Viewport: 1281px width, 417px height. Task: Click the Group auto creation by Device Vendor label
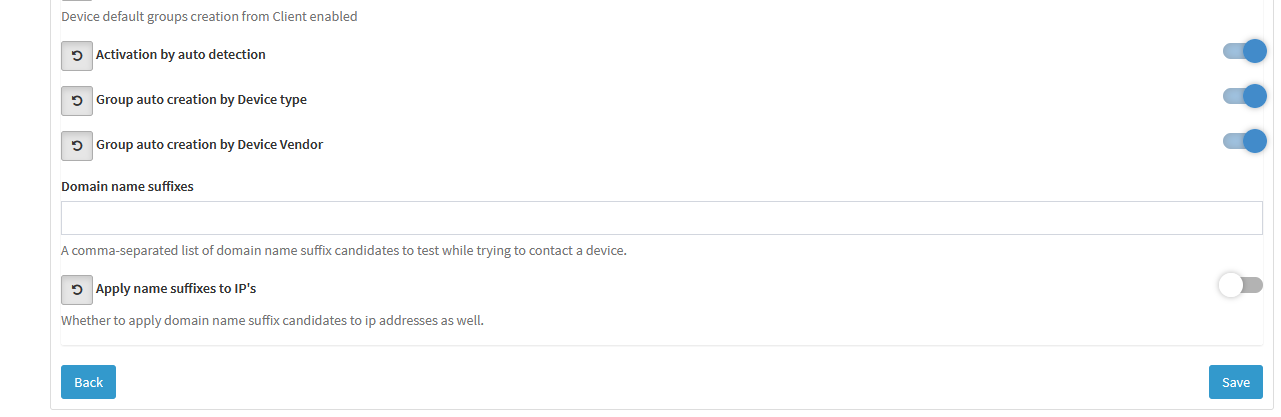(209, 145)
